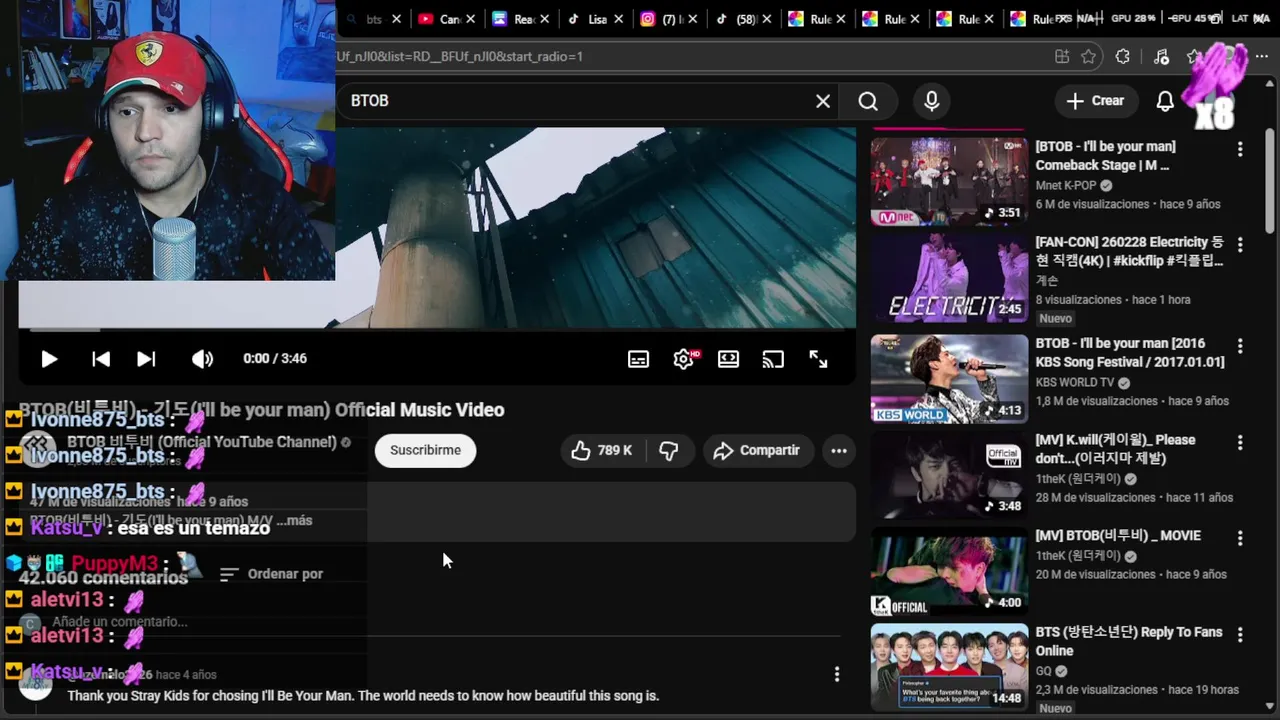Click the magnifier search button
Image resolution: width=1280 pixels, height=720 pixels.
(x=868, y=101)
